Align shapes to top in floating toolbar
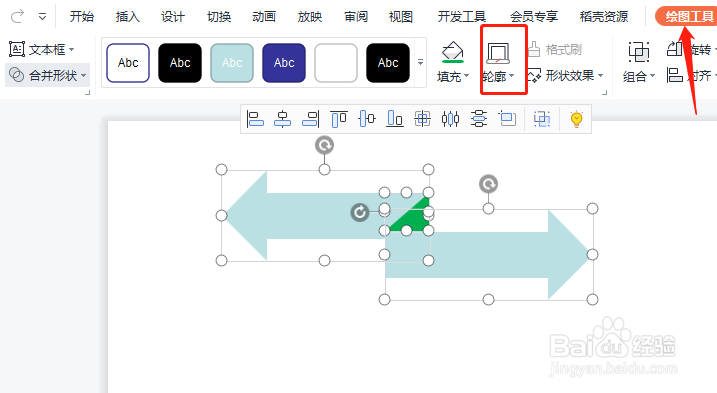 tap(339, 119)
